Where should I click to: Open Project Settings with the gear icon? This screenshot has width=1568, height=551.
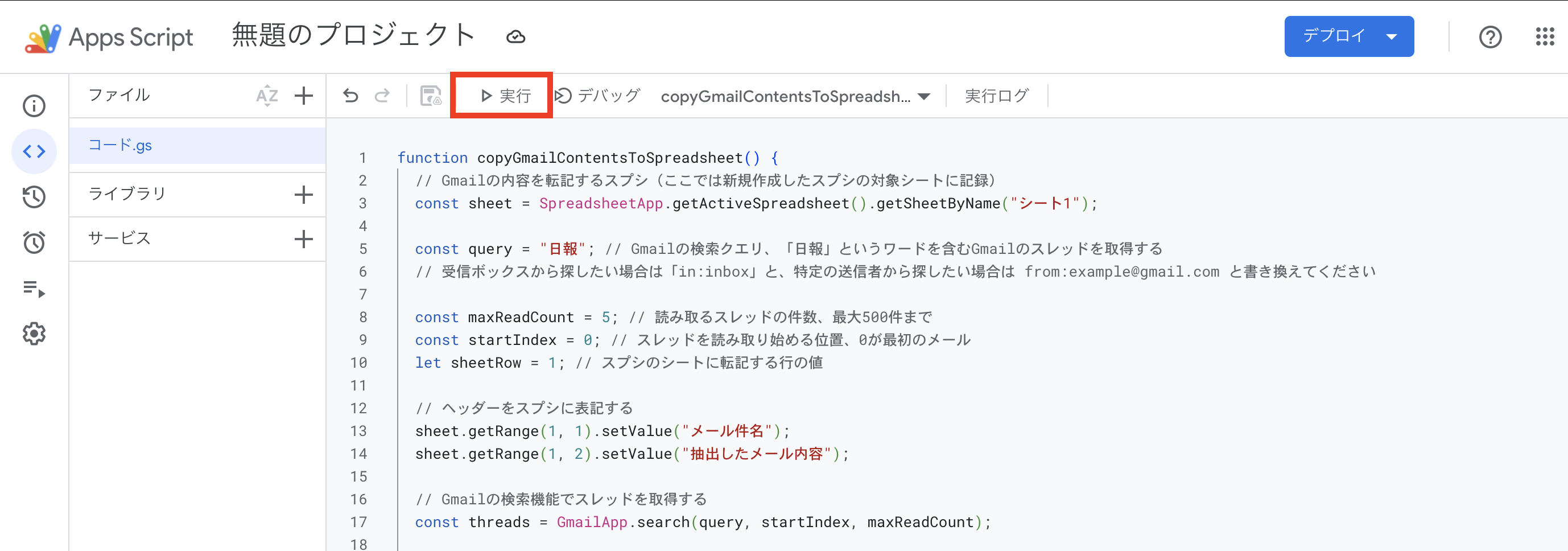(34, 334)
